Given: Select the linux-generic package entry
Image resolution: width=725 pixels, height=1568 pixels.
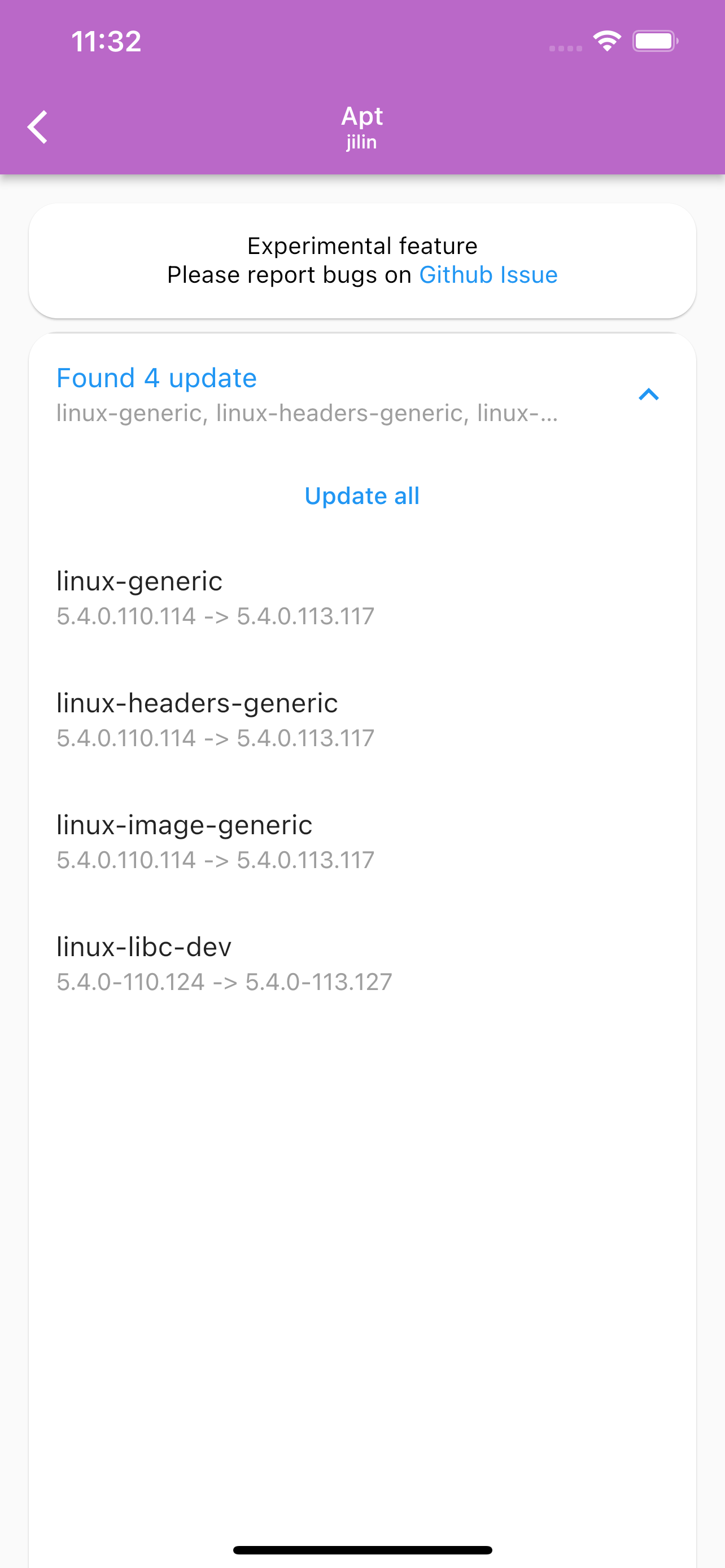Looking at the screenshot, I should click(139, 581).
